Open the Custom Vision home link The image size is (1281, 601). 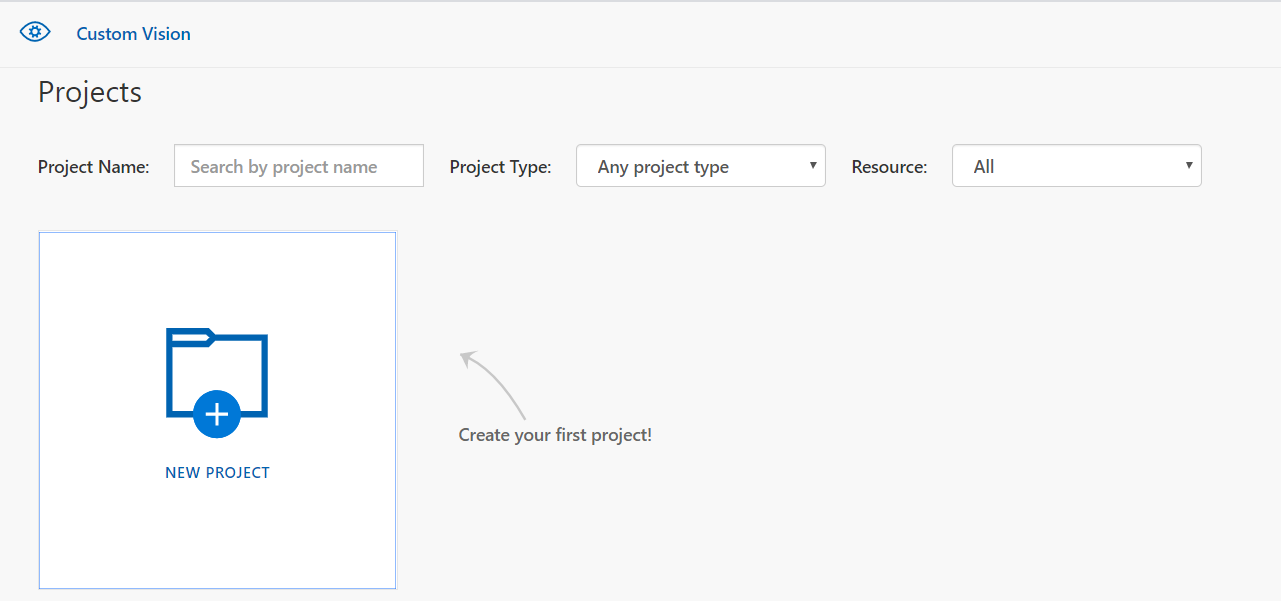point(133,34)
